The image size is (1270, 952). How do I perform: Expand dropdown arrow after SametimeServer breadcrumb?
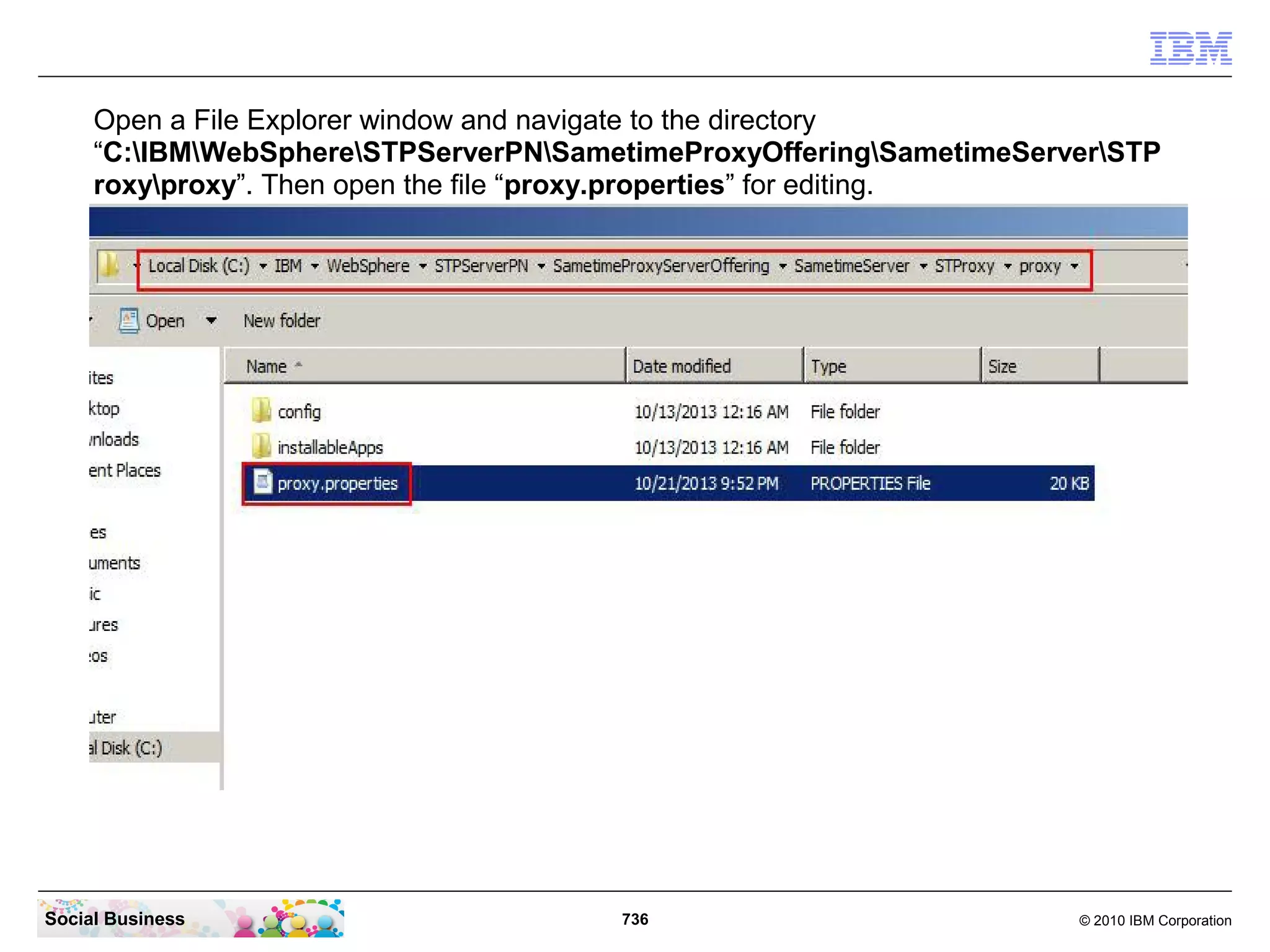point(923,267)
